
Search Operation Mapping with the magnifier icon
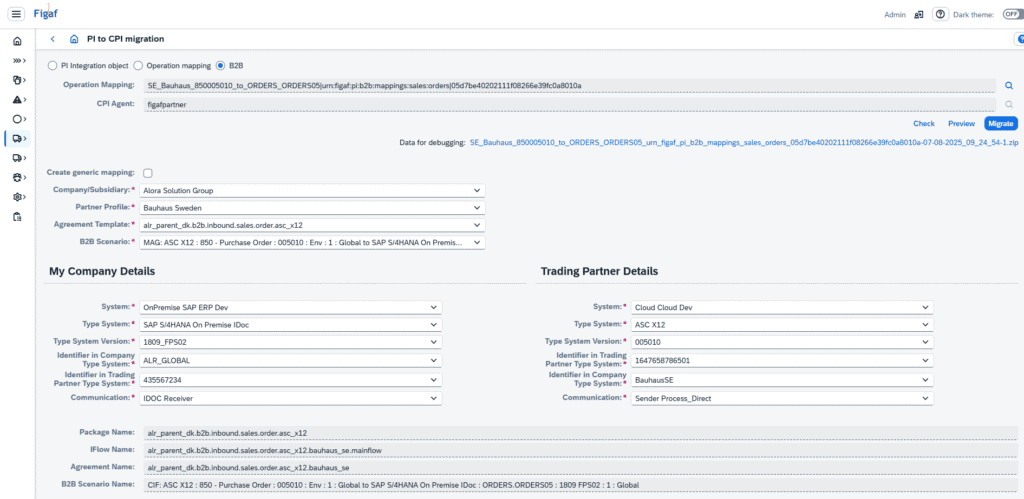1009,85
